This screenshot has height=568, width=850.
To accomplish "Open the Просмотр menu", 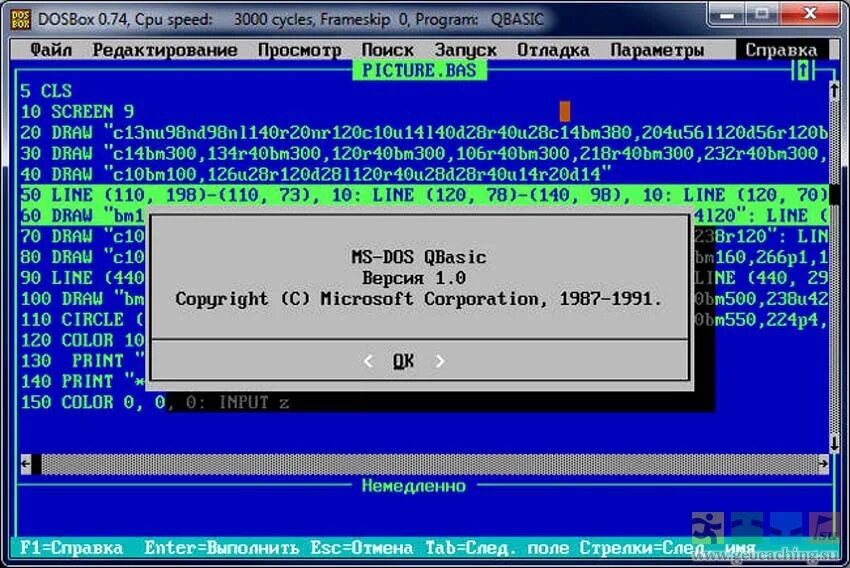I will (x=299, y=50).
